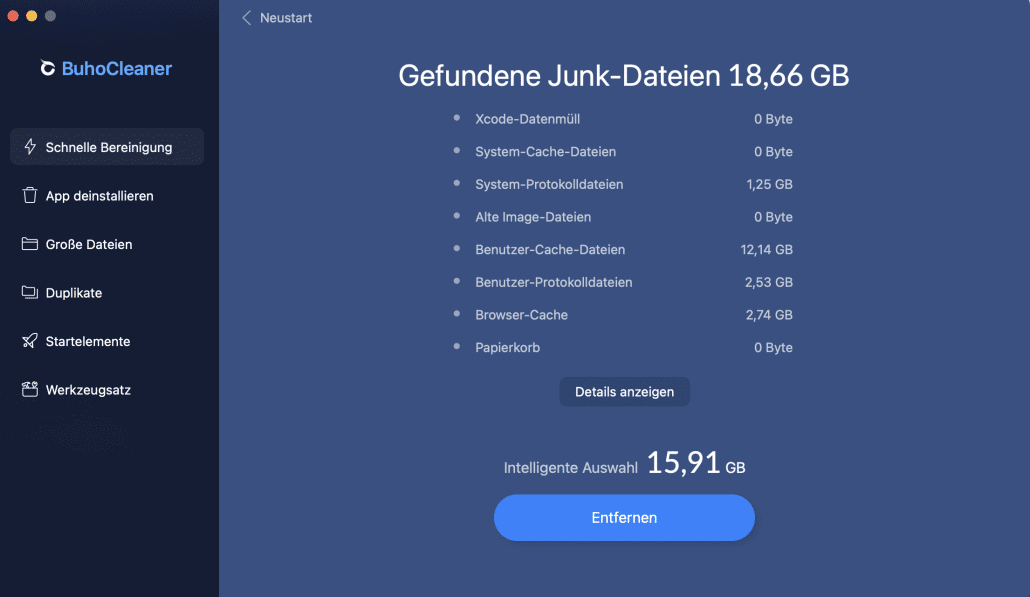The width and height of the screenshot is (1030, 597).
Task: Open Duplikate via its stacked folders icon
Action: click(30, 293)
